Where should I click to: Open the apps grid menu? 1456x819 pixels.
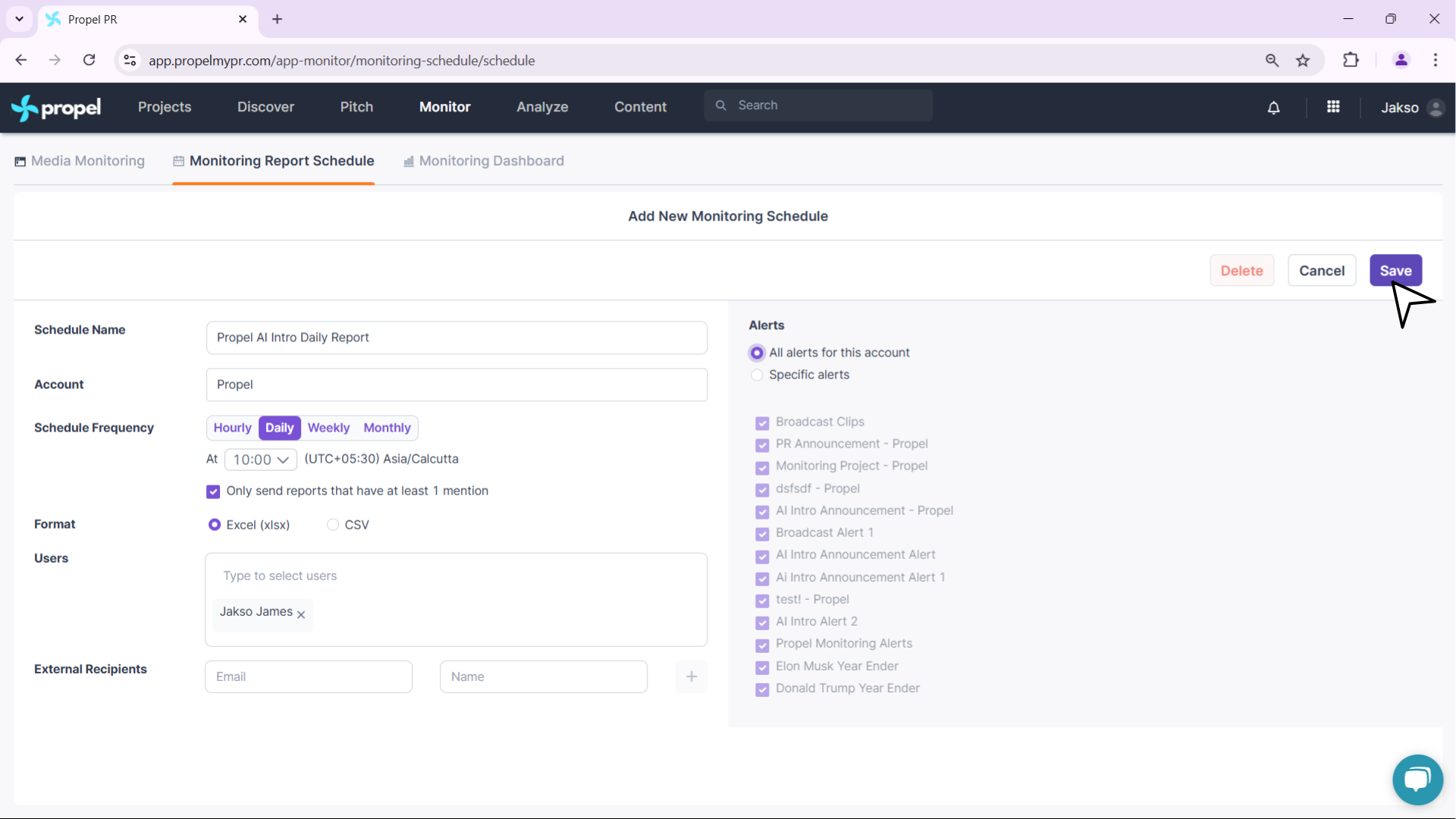pos(1333,107)
